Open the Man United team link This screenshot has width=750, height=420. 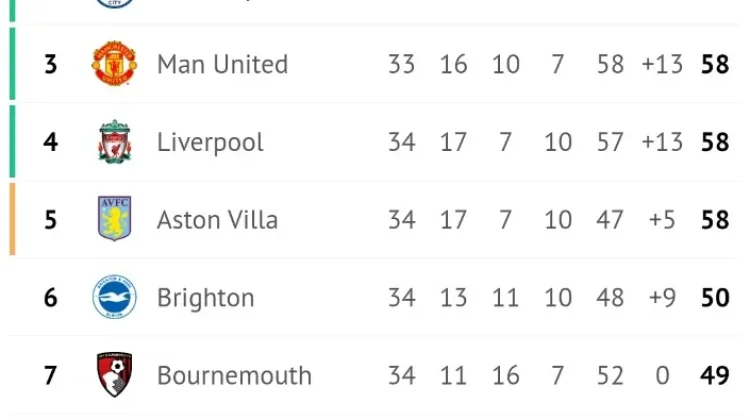pyautogui.click(x=222, y=64)
